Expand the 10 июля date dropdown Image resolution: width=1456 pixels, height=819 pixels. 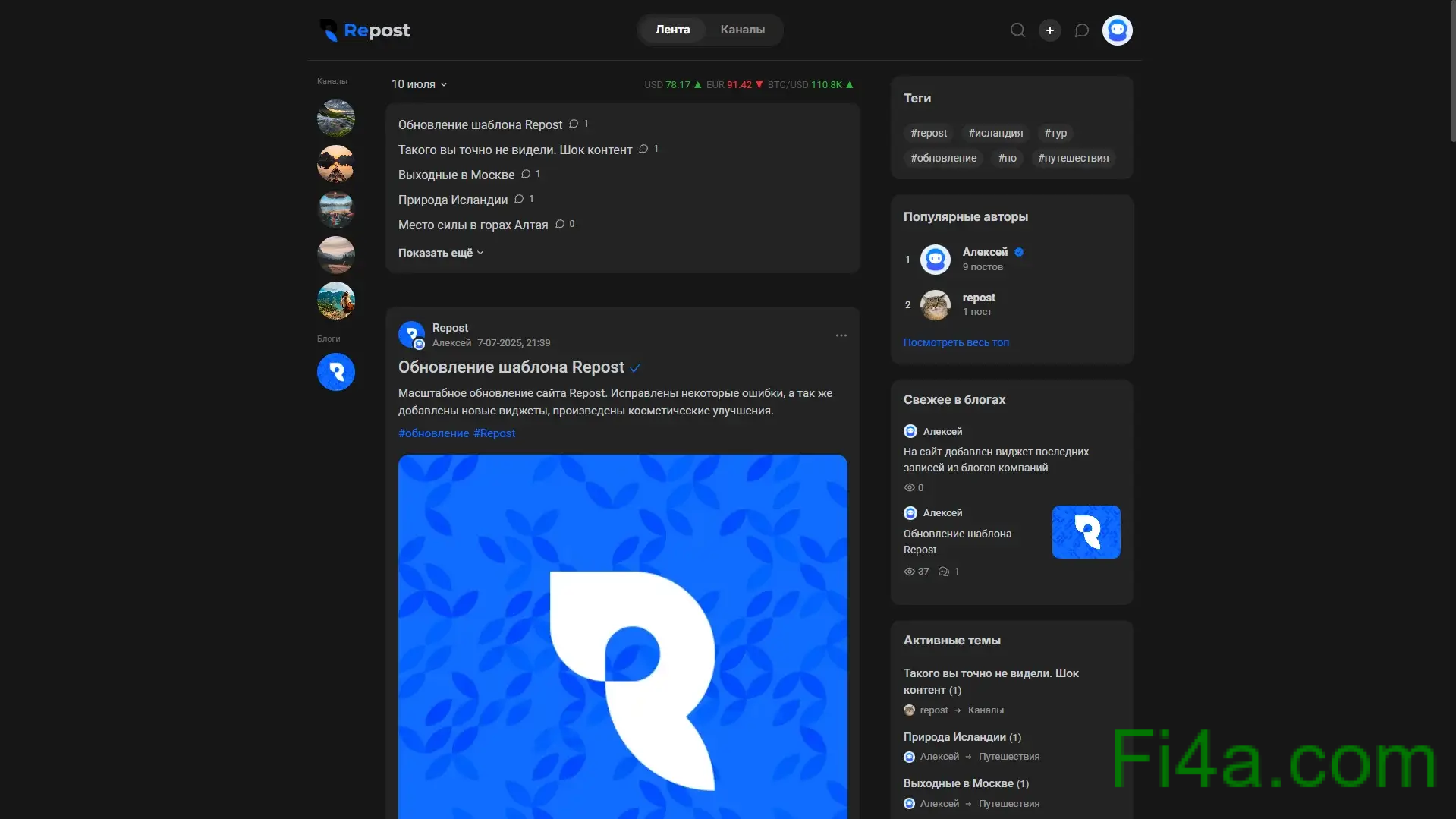[x=419, y=84]
